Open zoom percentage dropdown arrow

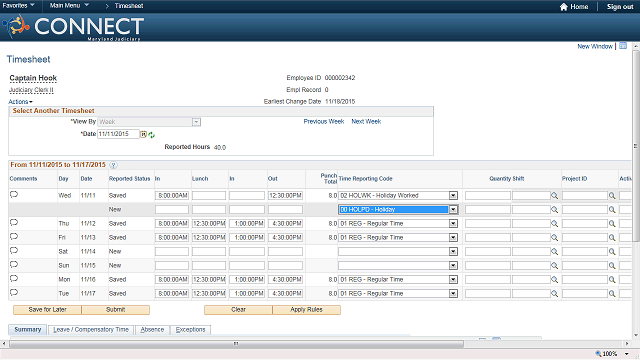coord(627,354)
